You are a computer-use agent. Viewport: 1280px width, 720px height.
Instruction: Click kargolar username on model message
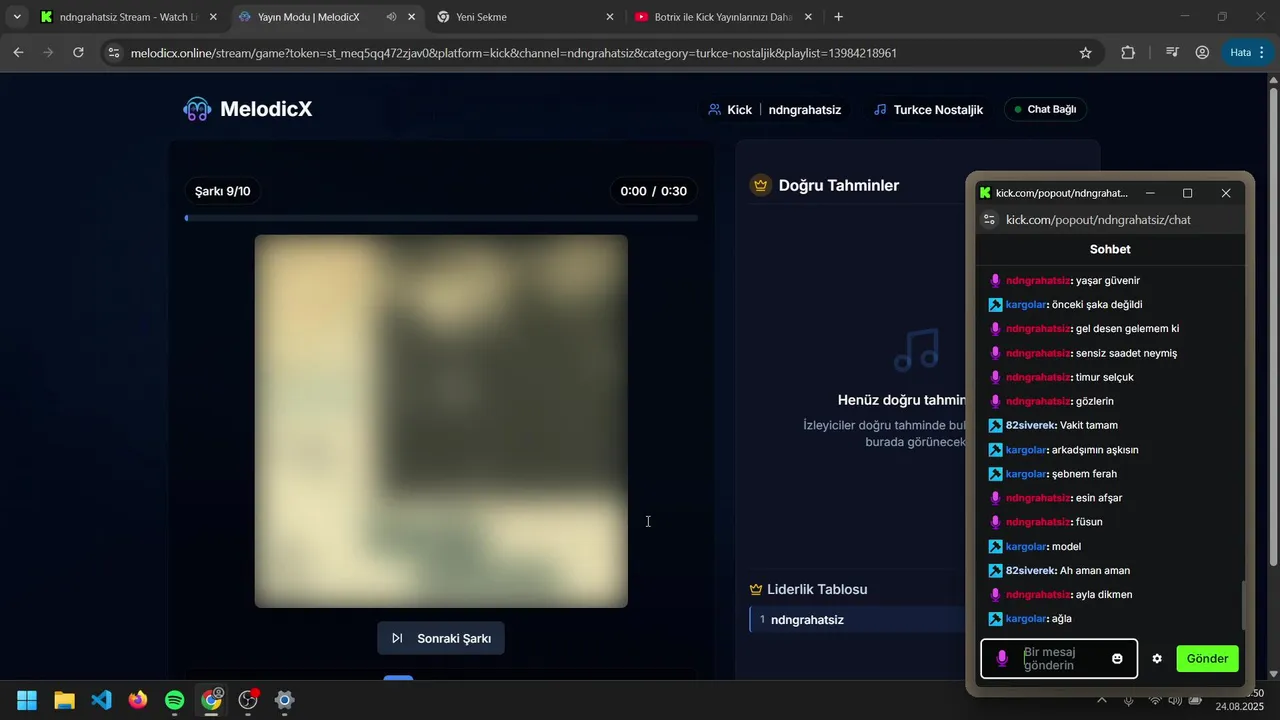point(1025,547)
